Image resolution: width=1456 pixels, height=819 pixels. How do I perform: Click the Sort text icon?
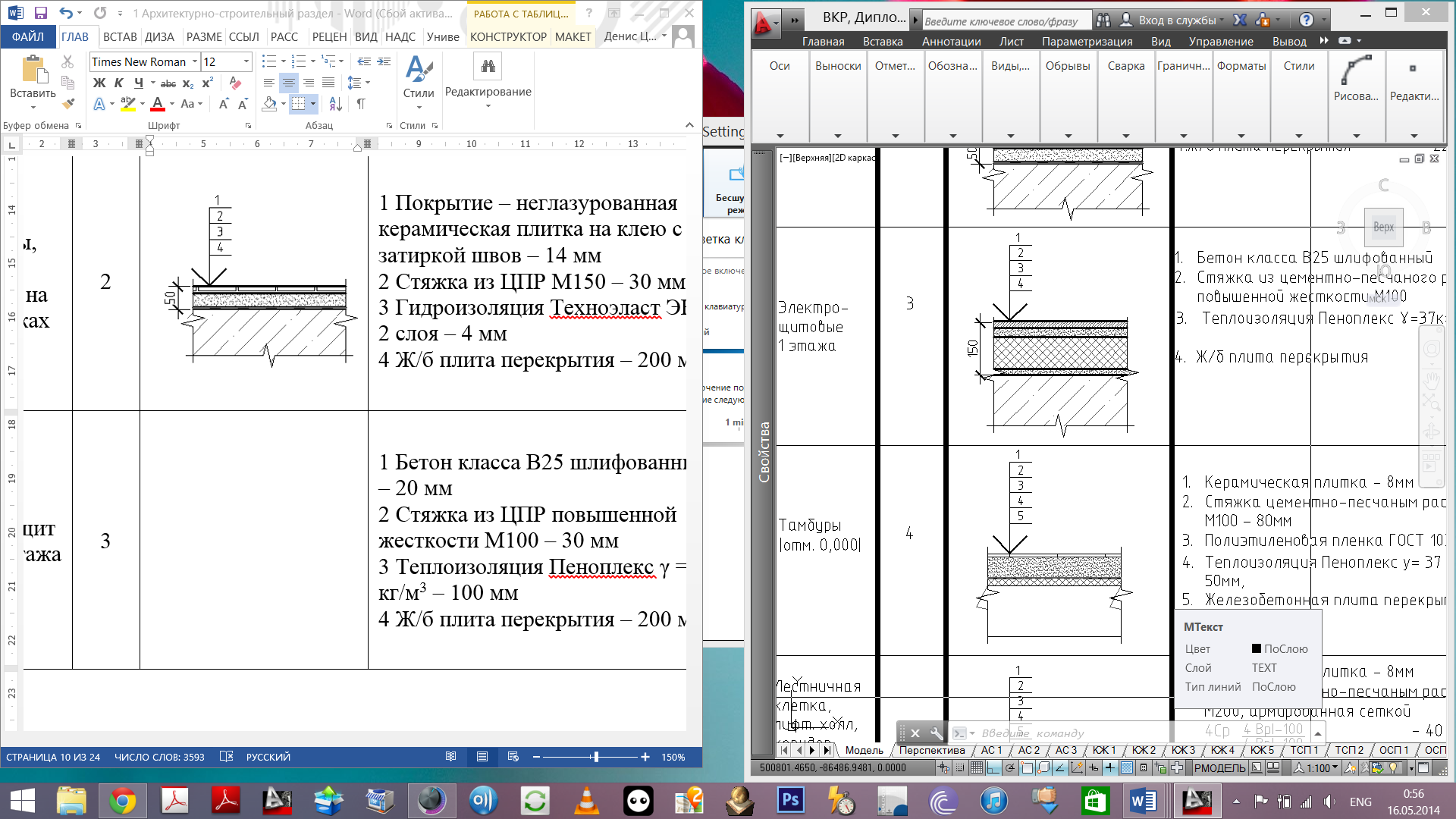pyautogui.click(x=336, y=104)
